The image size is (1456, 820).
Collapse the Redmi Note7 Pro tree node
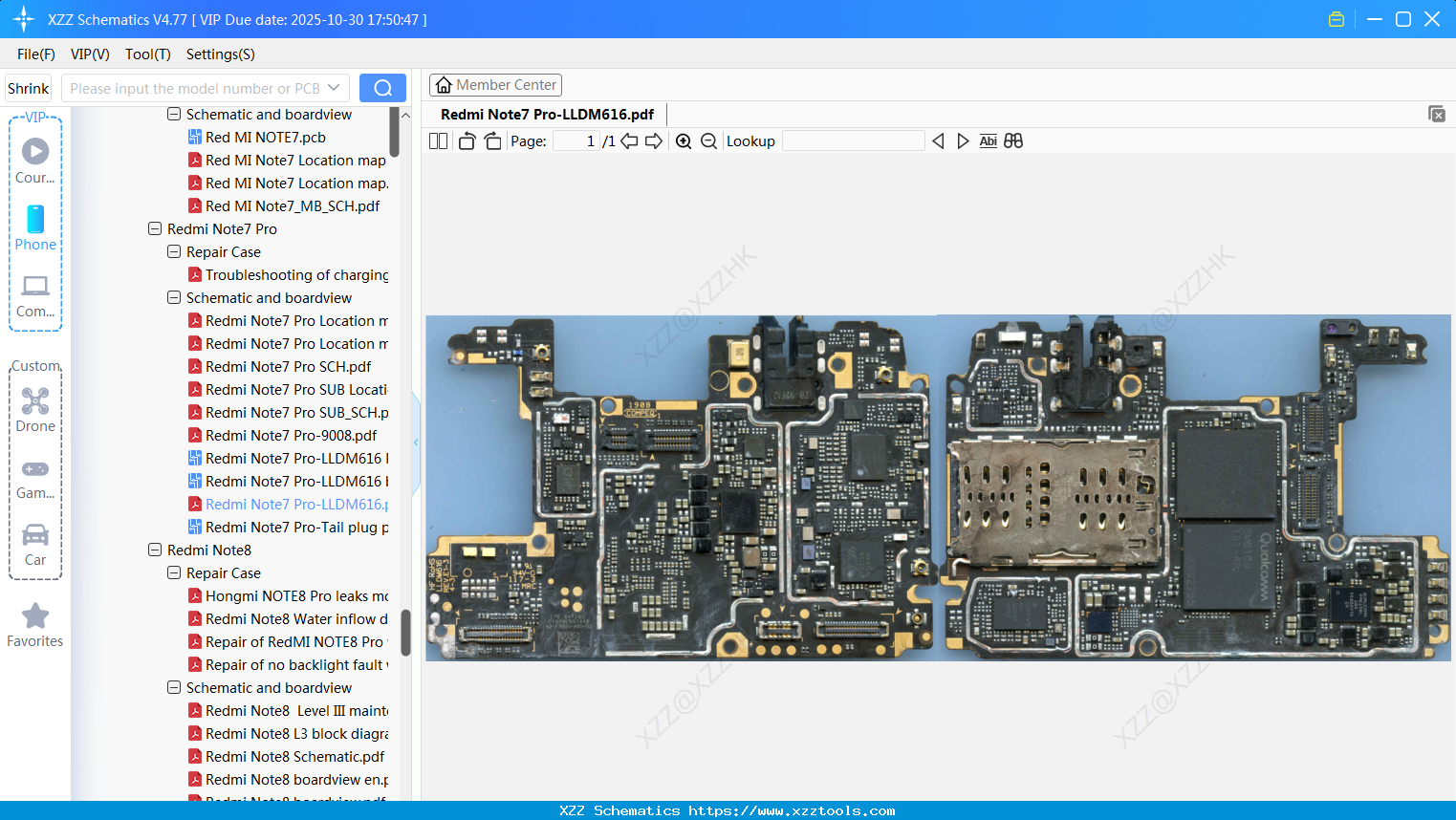pyautogui.click(x=155, y=229)
